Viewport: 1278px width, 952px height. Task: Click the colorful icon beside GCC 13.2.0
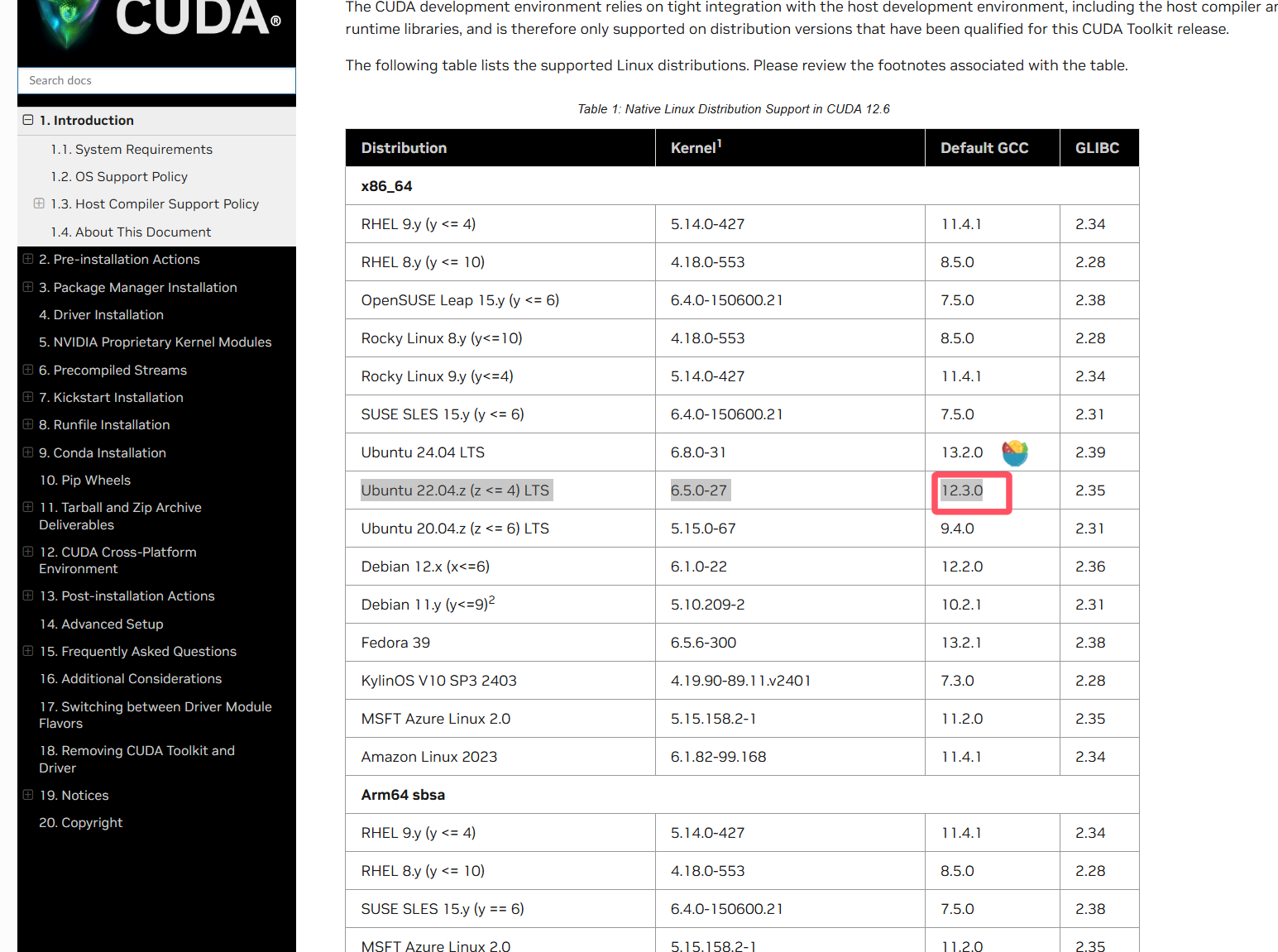[x=1015, y=452]
